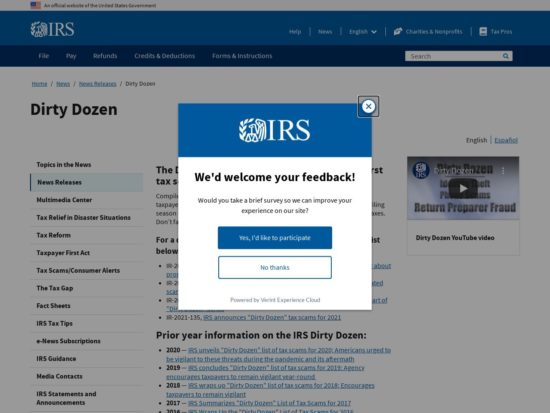Screen dimensions: 550x413
Task: Open the Refunds menu
Action: (x=105, y=56)
